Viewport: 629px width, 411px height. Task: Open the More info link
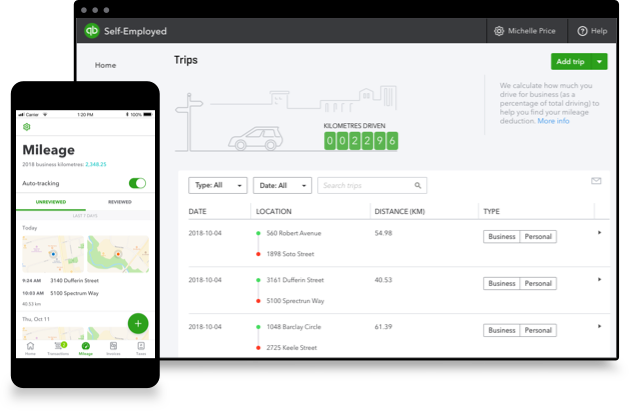click(x=553, y=121)
